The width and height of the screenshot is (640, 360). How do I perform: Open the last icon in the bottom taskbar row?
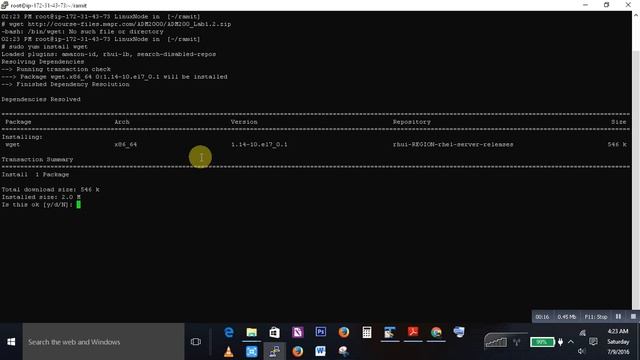click(x=343, y=351)
